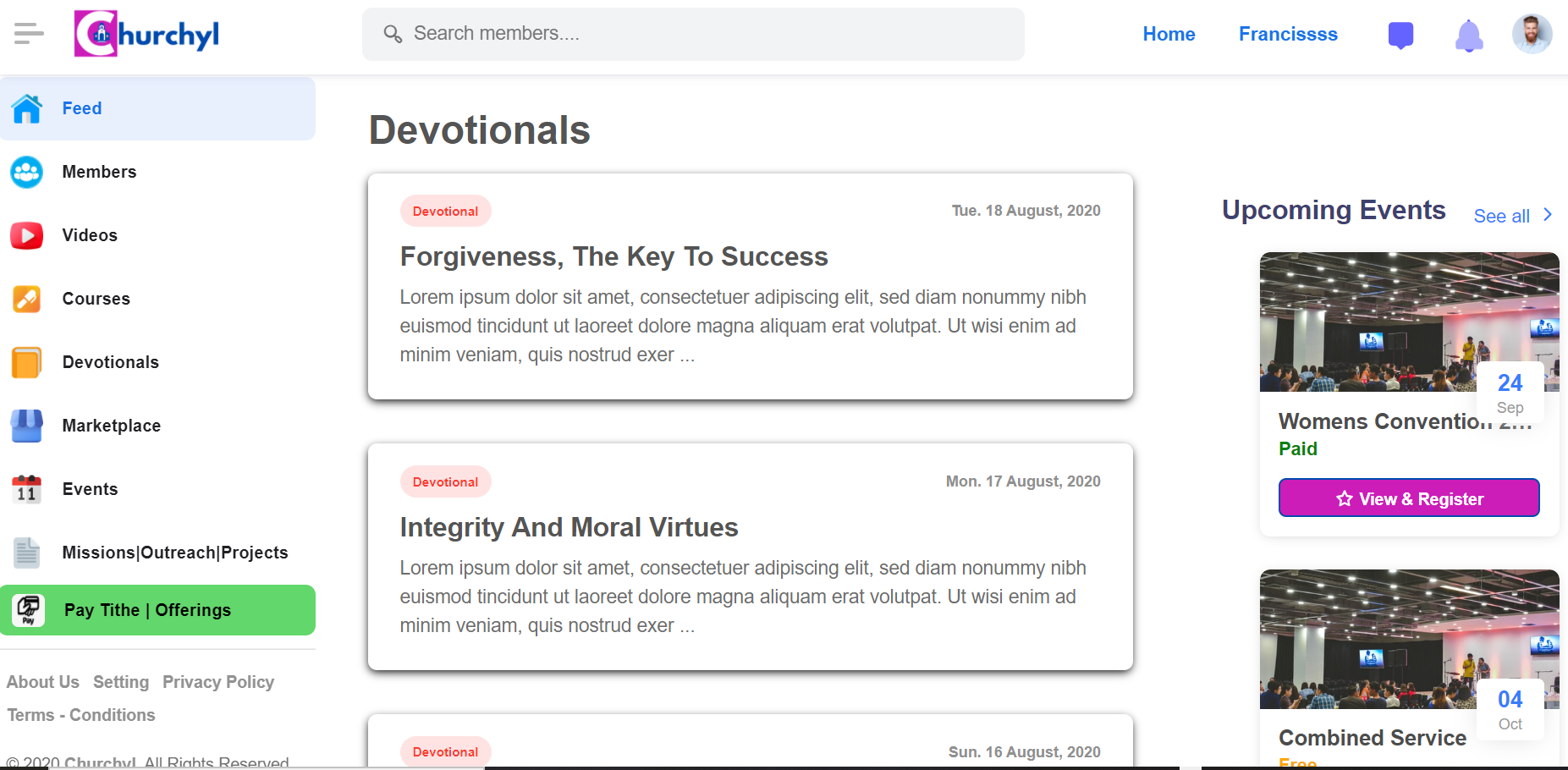Open Members via its people icon
The image size is (1568, 770).
[27, 172]
